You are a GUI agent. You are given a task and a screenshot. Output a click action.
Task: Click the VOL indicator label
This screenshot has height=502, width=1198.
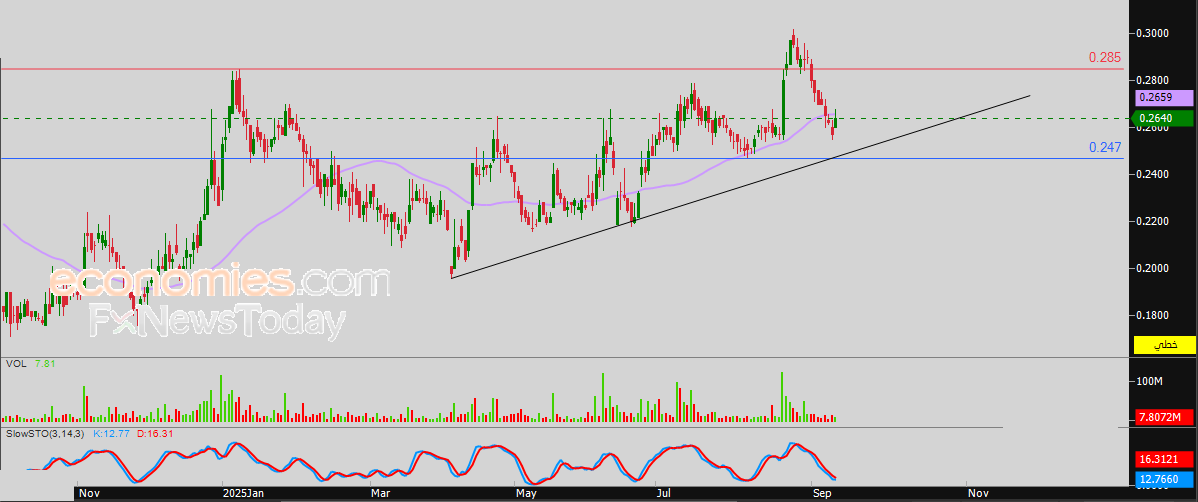(15, 364)
